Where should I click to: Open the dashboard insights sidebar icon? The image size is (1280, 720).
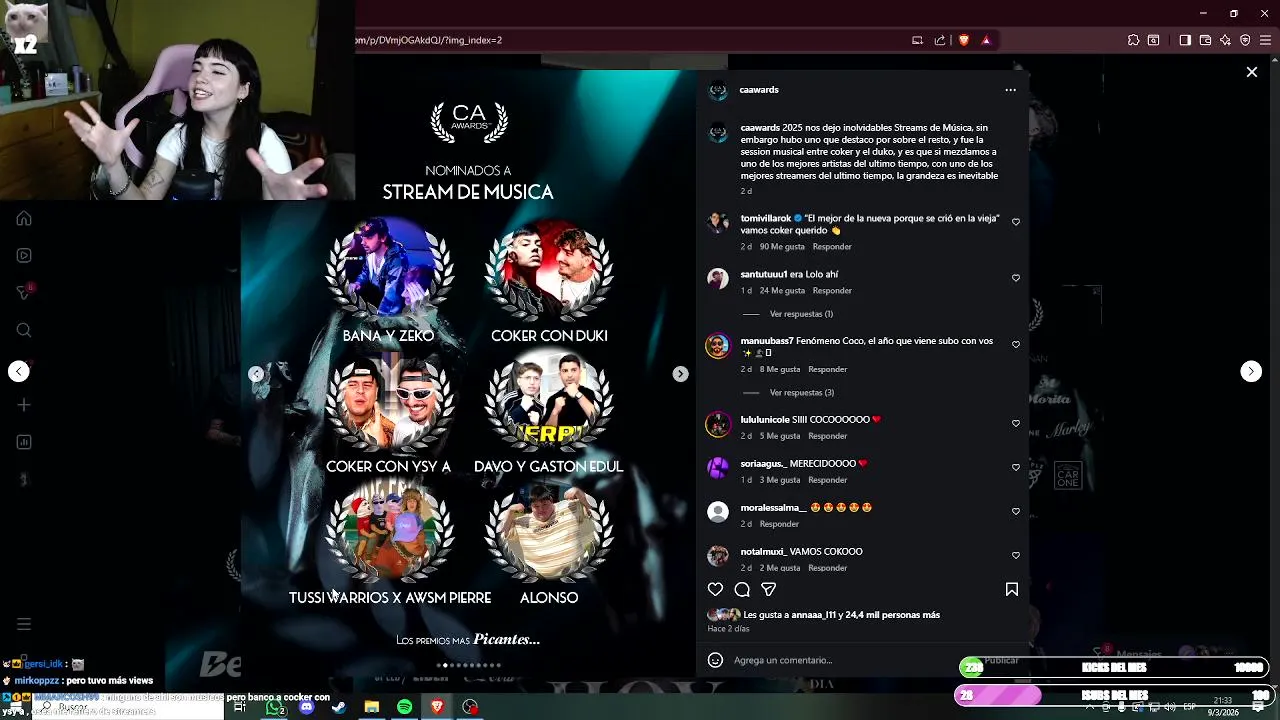(24, 442)
